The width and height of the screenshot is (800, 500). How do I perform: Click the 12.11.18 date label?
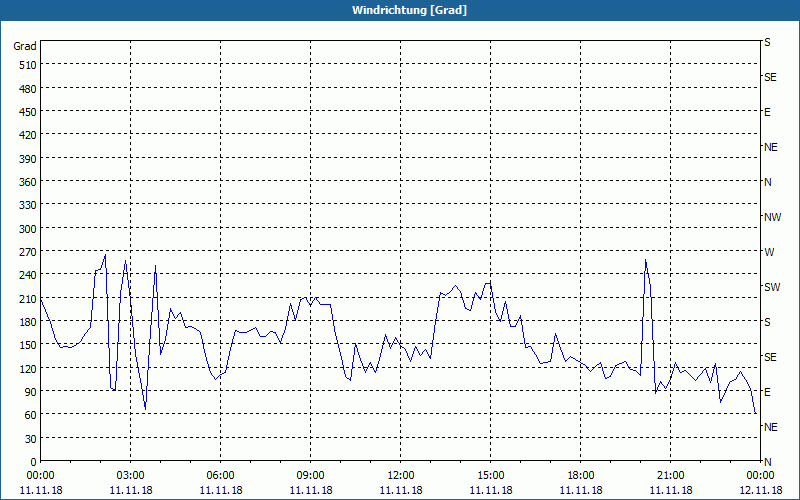pyautogui.click(x=760, y=491)
